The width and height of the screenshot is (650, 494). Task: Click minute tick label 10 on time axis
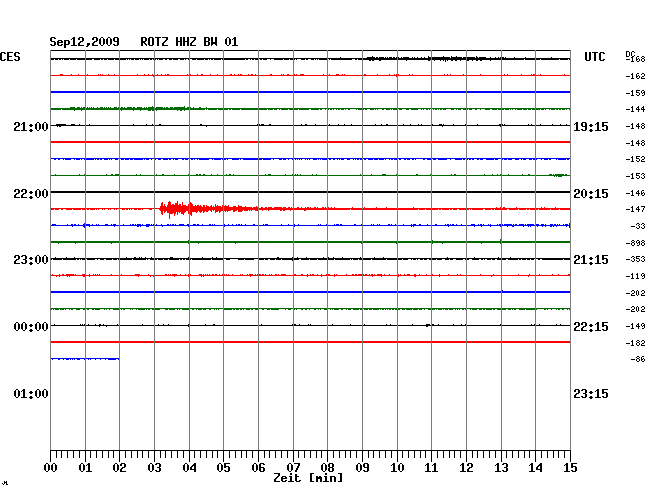point(397,468)
